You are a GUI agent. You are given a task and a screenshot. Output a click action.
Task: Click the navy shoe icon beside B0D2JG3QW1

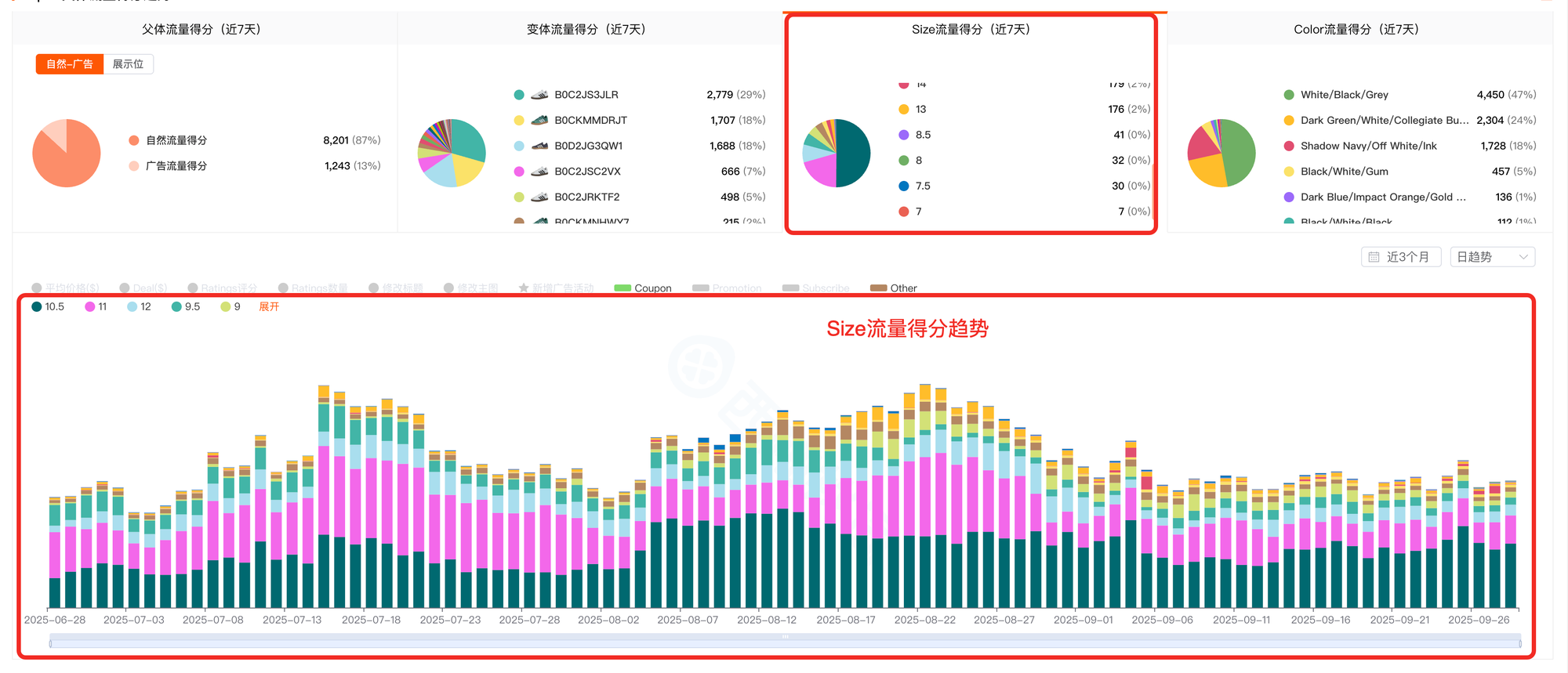pyautogui.click(x=539, y=146)
